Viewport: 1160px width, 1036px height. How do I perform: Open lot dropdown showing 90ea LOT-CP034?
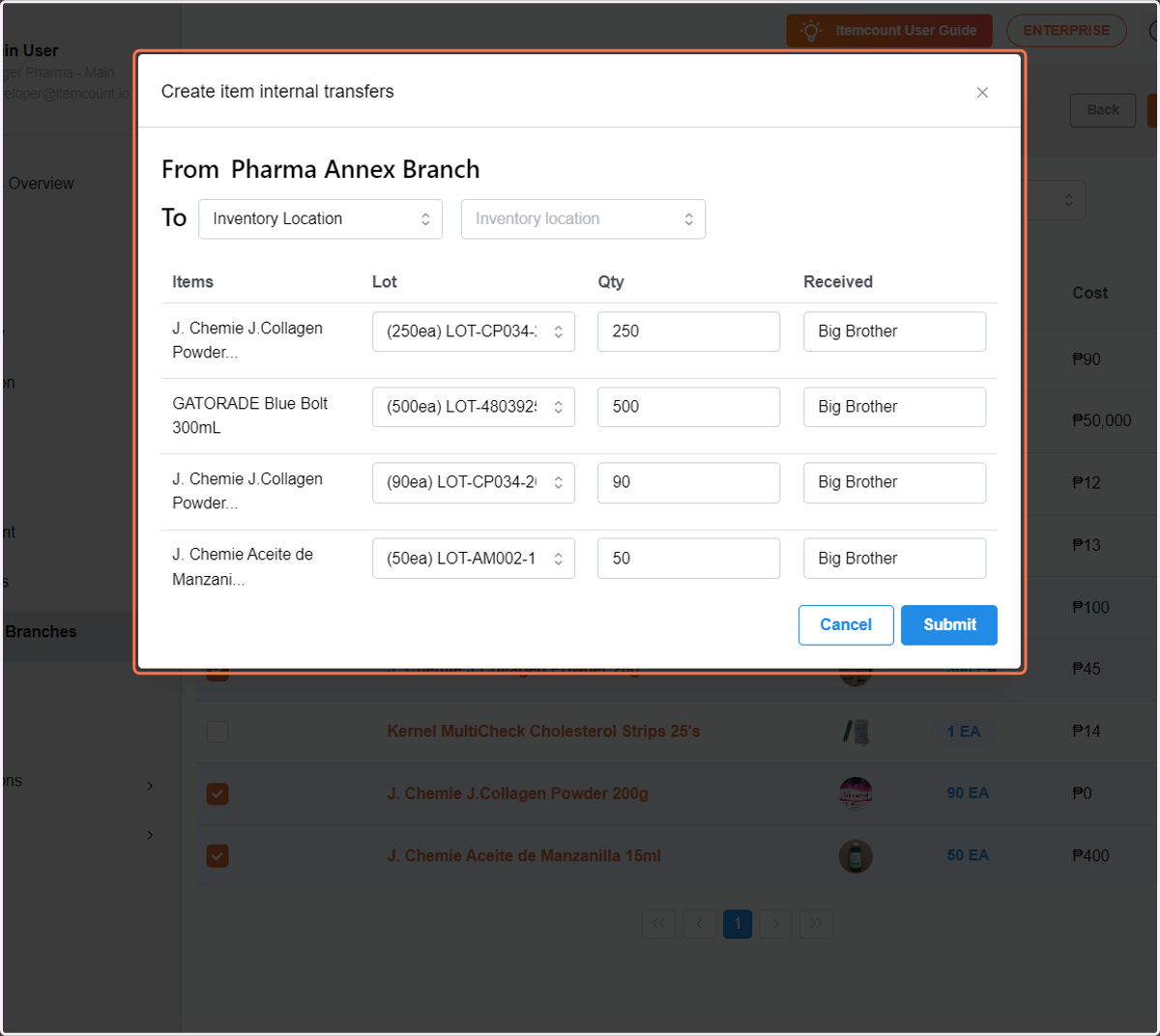[x=474, y=482]
